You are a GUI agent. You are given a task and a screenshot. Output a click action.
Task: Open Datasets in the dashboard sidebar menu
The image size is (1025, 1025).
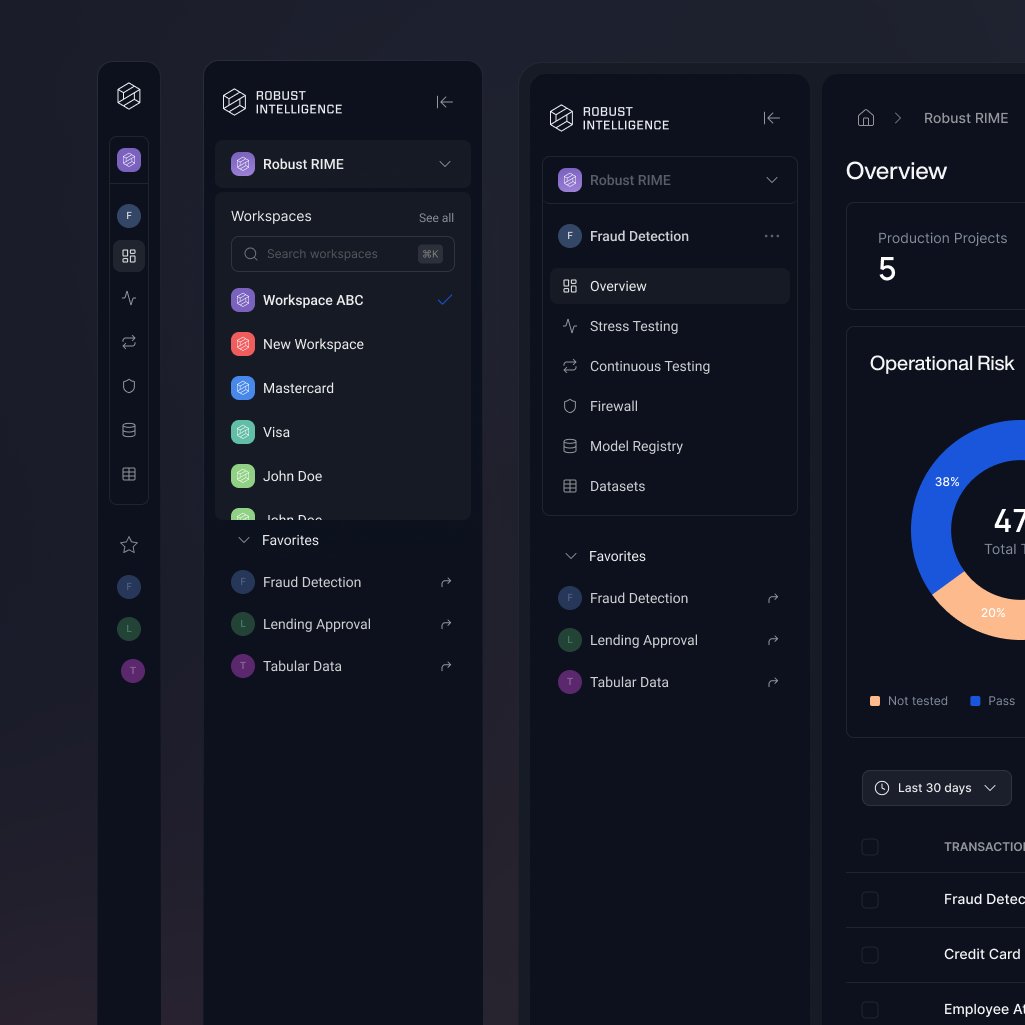pyautogui.click(x=669, y=486)
